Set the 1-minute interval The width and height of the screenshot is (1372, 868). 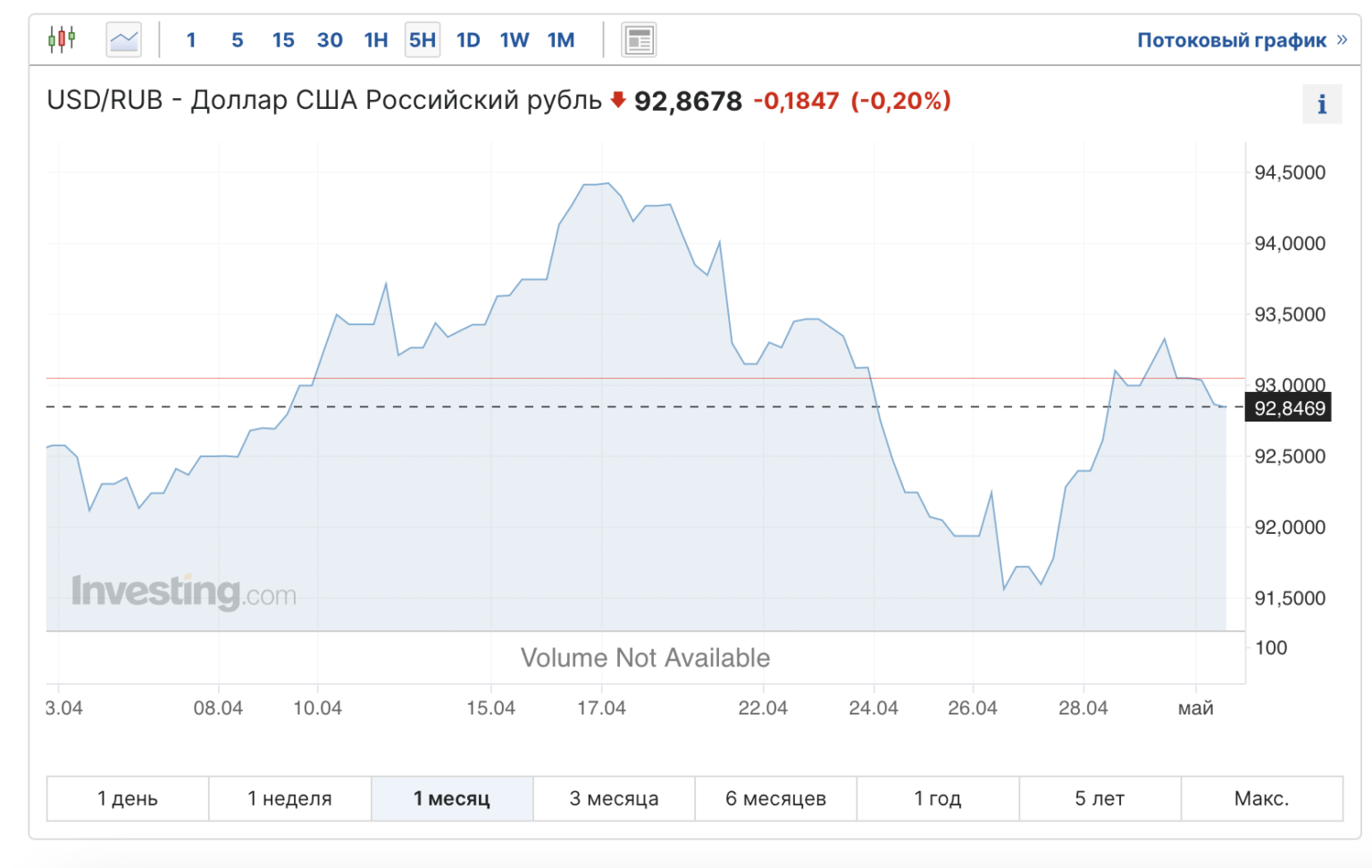[x=191, y=40]
